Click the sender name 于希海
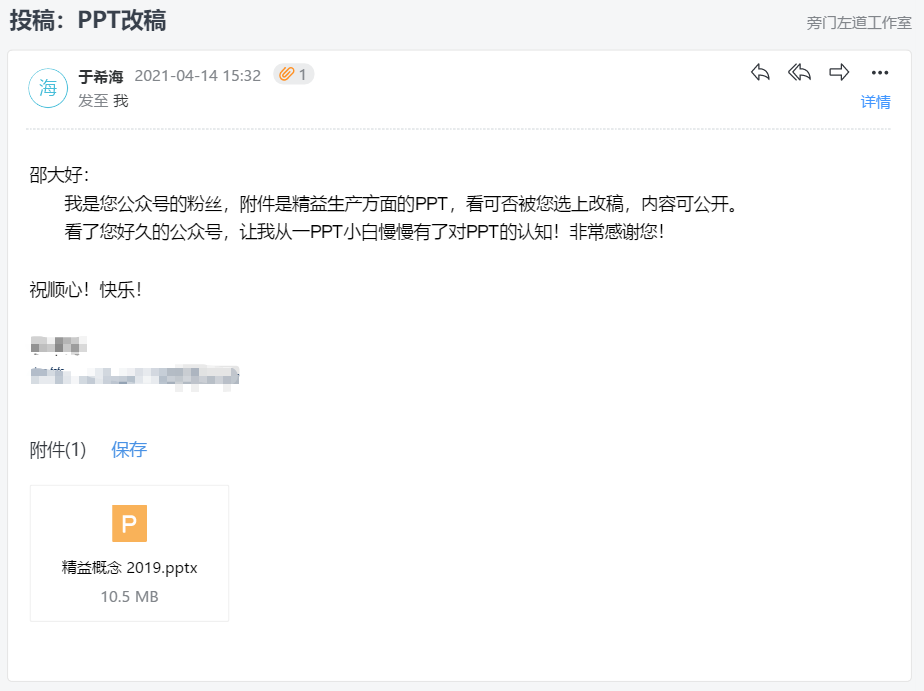This screenshot has height=691, width=924. point(101,76)
